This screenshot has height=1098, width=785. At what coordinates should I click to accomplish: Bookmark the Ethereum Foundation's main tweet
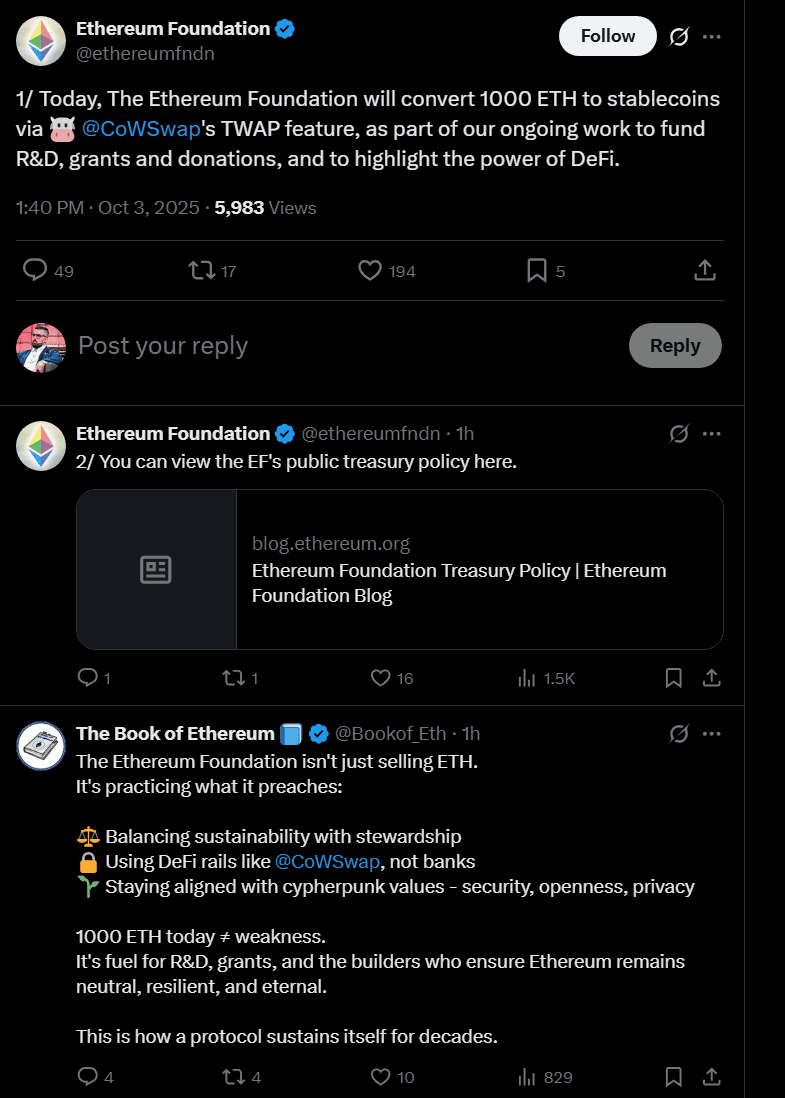(537, 270)
